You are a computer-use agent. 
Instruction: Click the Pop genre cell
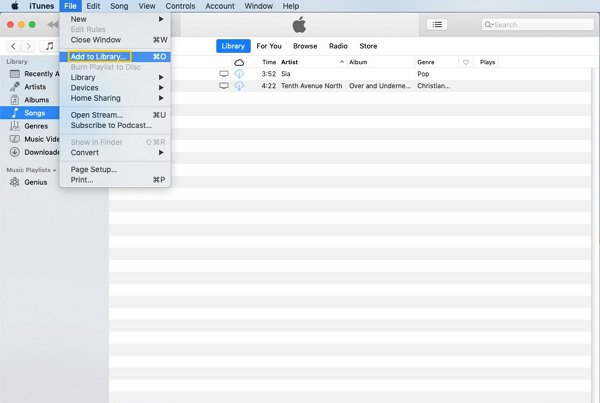pos(423,74)
